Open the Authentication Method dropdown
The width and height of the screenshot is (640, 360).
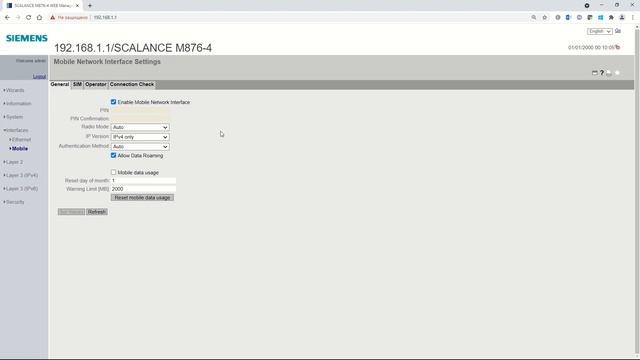(140, 147)
